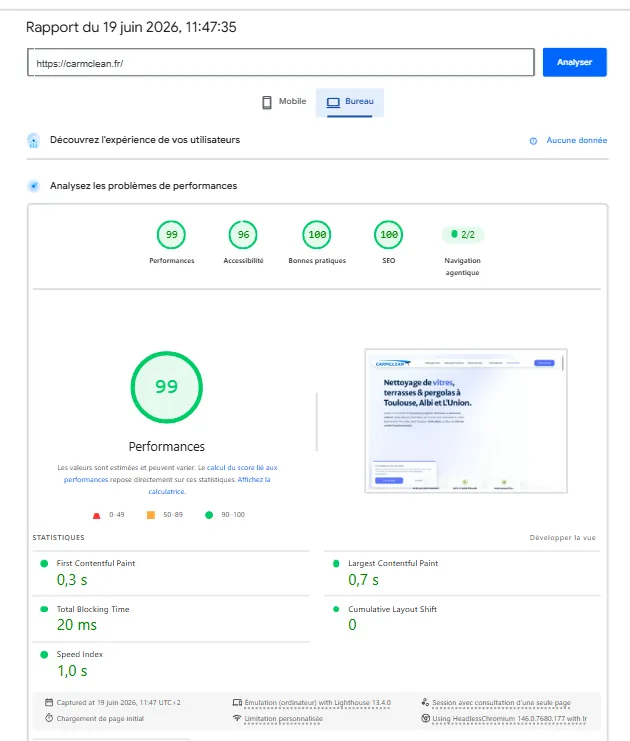Click green dot beside Cumulative Layout Shift
Screen dimensions: 630x741
(336, 609)
